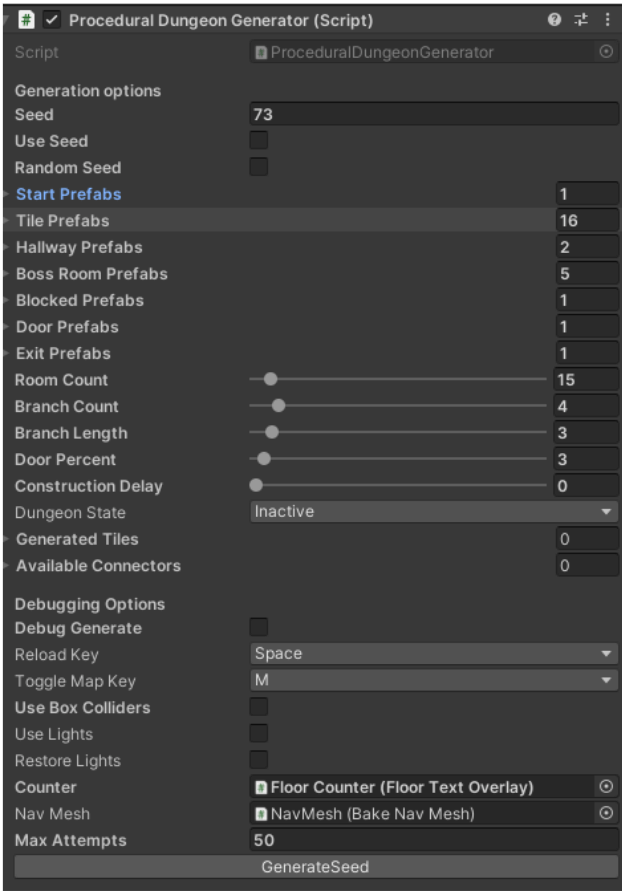
Task: Open the component preset selector icon
Action: [x=581, y=20]
